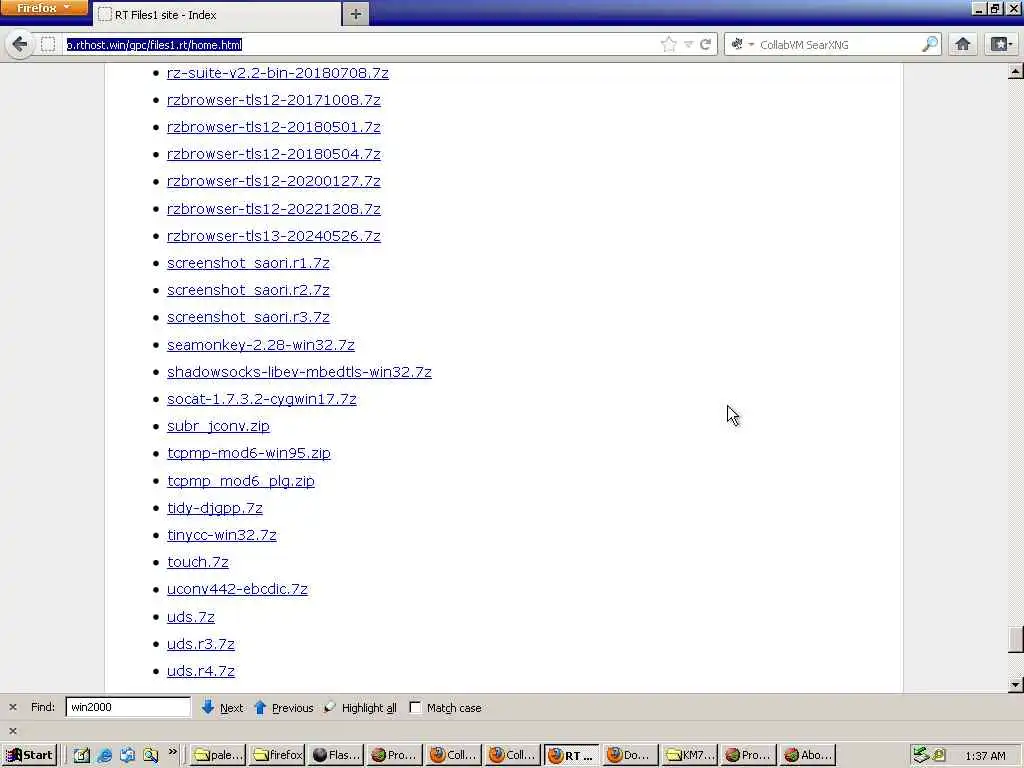This screenshot has height=768, width=1024.
Task: Click the Find text field containing win2000
Action: pyautogui.click(x=128, y=707)
